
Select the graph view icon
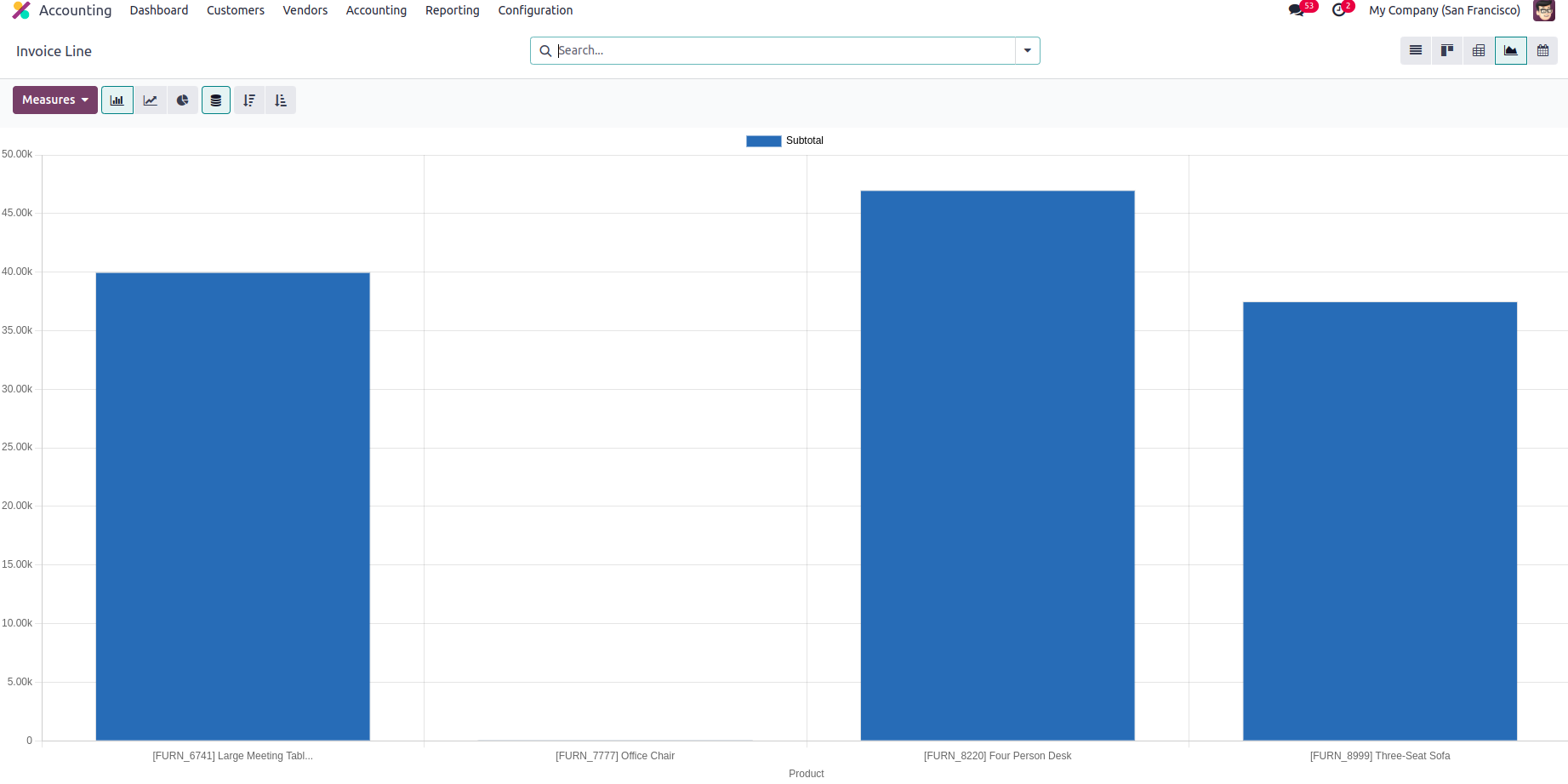(1511, 51)
